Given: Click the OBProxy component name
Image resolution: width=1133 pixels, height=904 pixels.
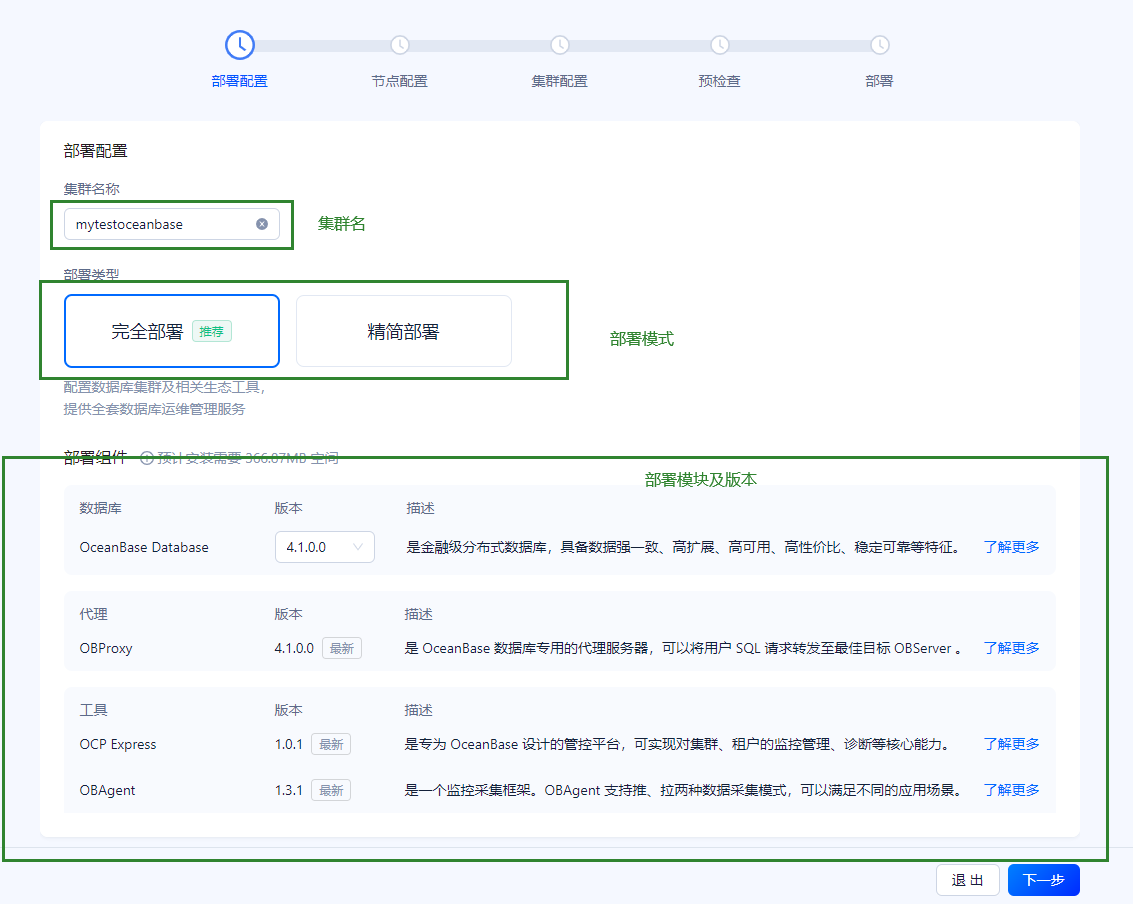Looking at the screenshot, I should [105, 648].
